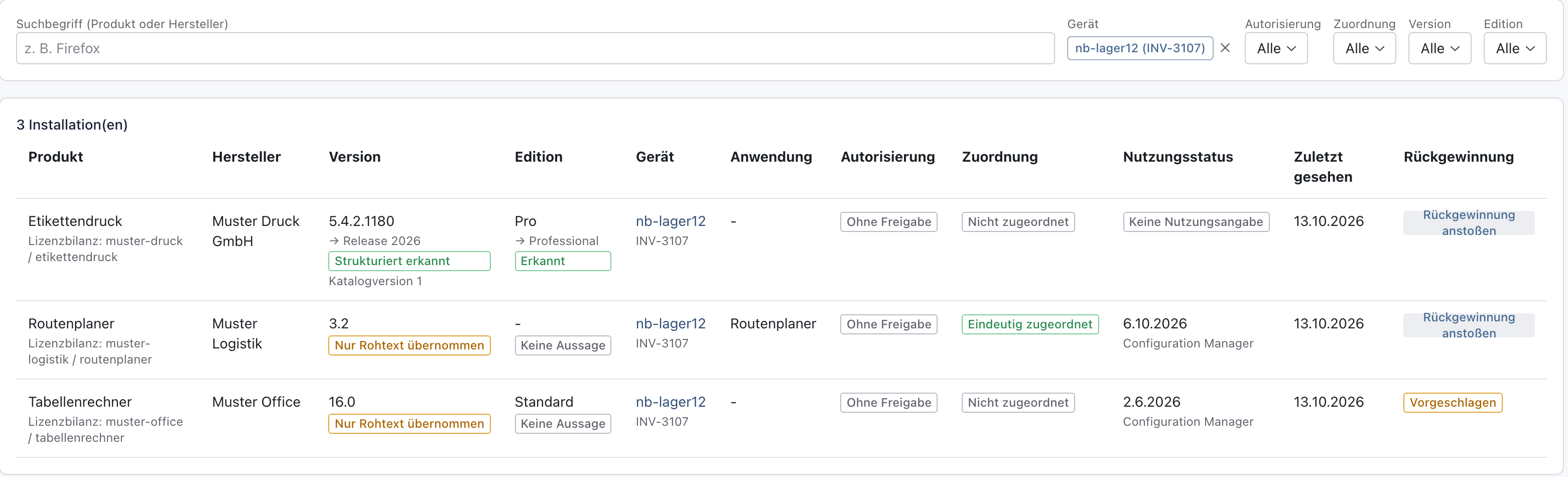1568x477 pixels.
Task: Click usage date 6.10.2026 for Routenplaner
Action: pos(1155,323)
